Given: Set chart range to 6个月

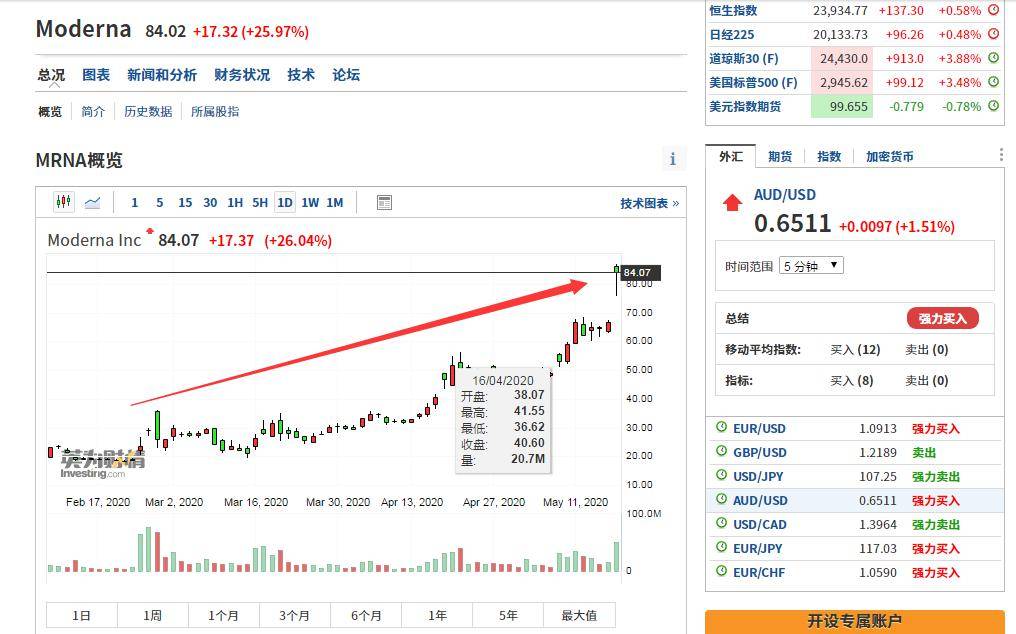Looking at the screenshot, I should coord(366,615).
